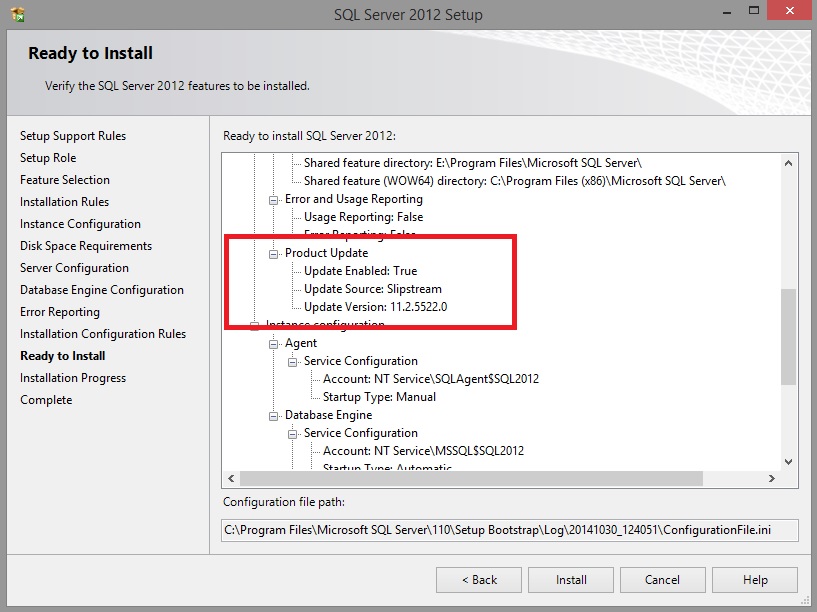Click the vertical scrollbar thumb
This screenshot has height=612, width=817.
(788, 336)
